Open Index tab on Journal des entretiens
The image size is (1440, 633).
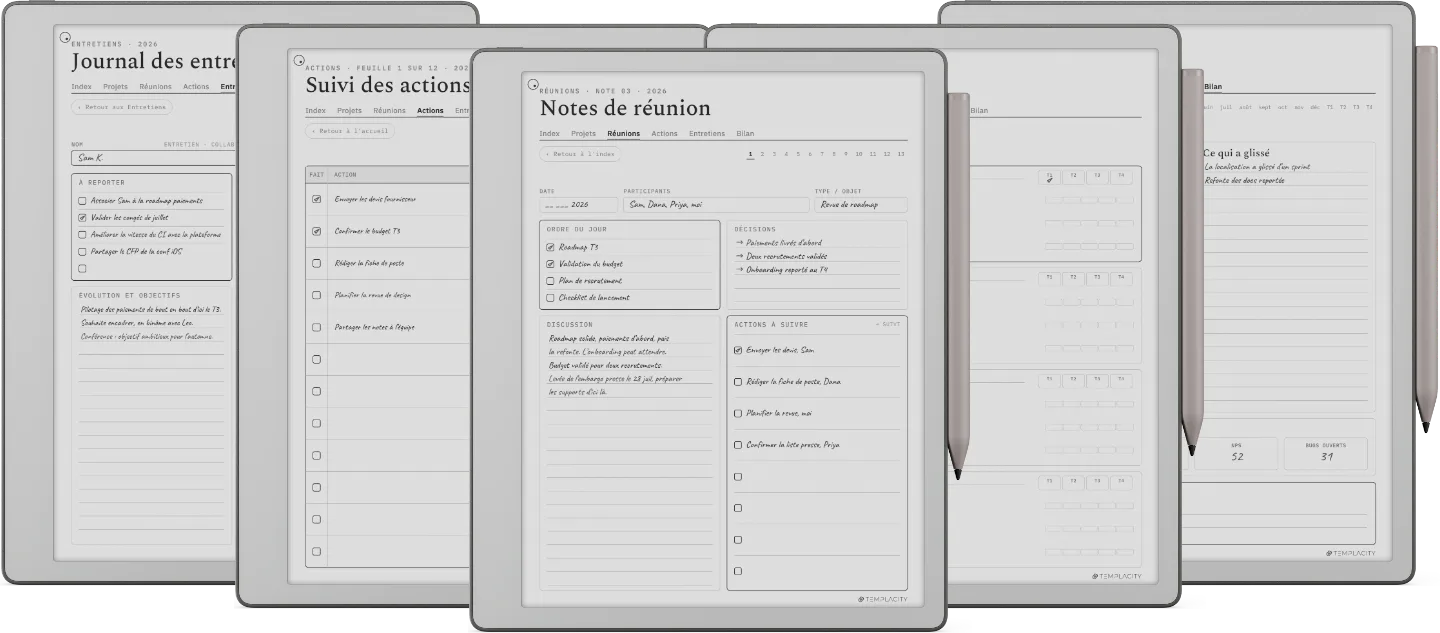[x=82, y=87]
